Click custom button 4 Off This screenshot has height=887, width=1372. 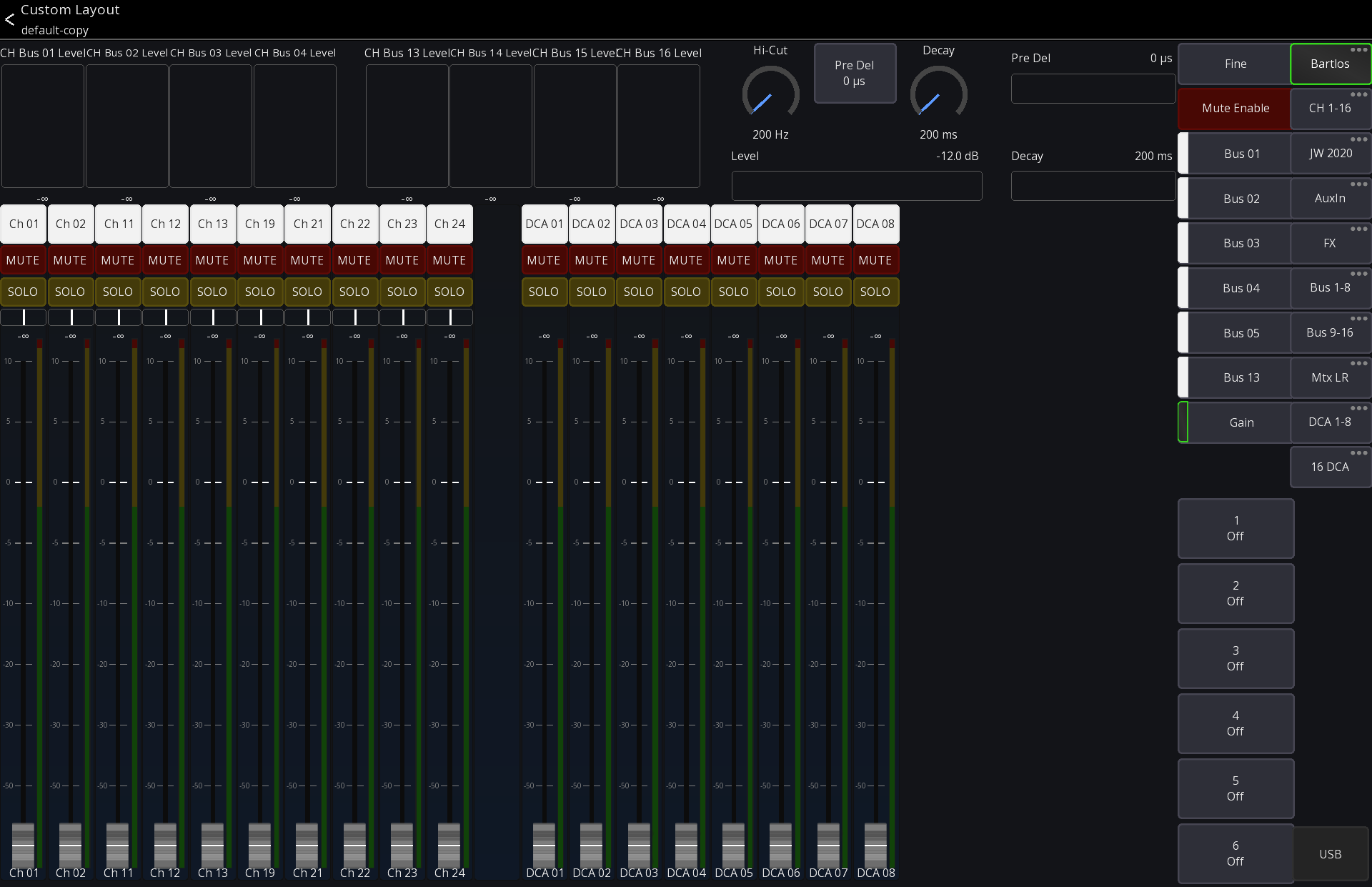pos(1236,723)
